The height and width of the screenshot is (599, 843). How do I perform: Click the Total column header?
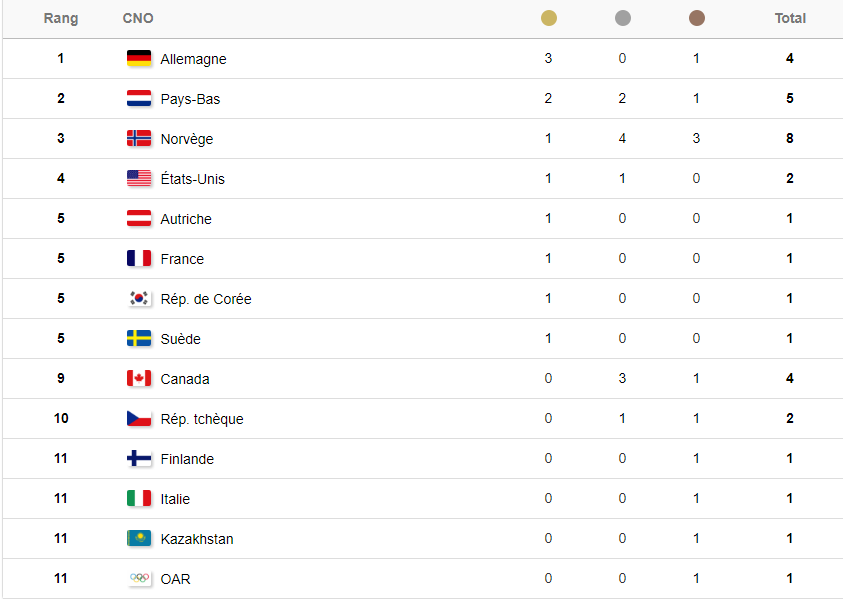click(x=790, y=18)
